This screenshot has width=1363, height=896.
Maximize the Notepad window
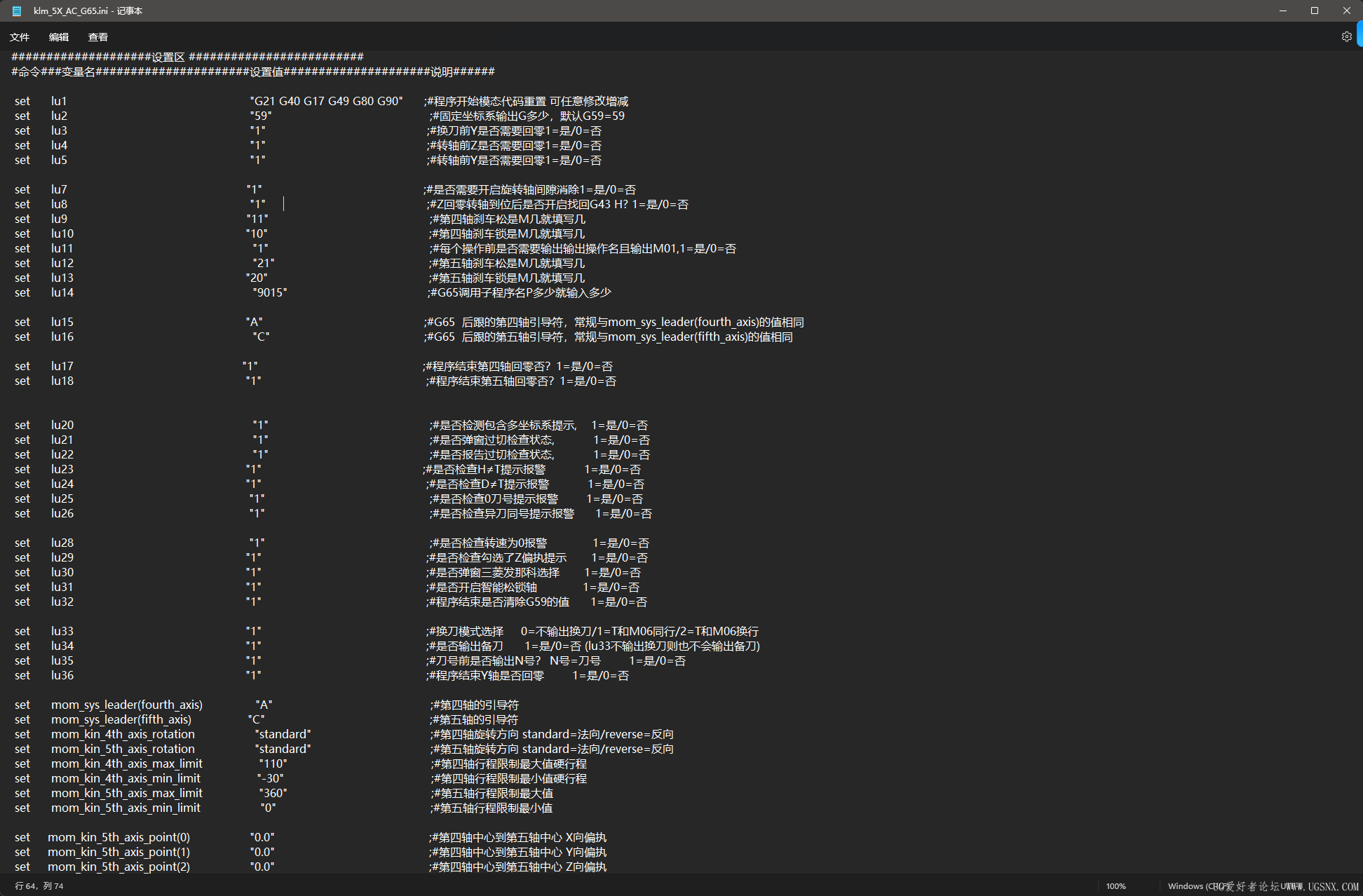click(x=1315, y=11)
